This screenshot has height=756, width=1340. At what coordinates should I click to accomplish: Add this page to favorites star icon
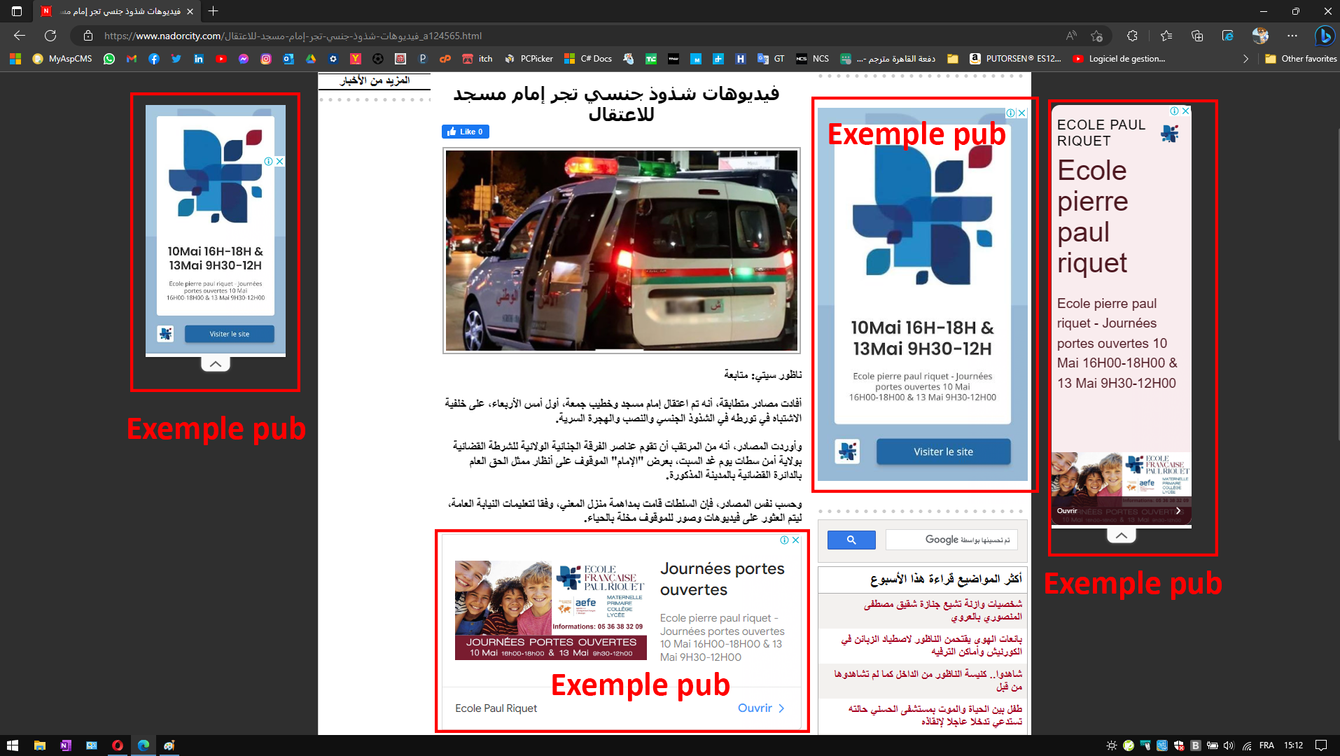click(x=1097, y=36)
